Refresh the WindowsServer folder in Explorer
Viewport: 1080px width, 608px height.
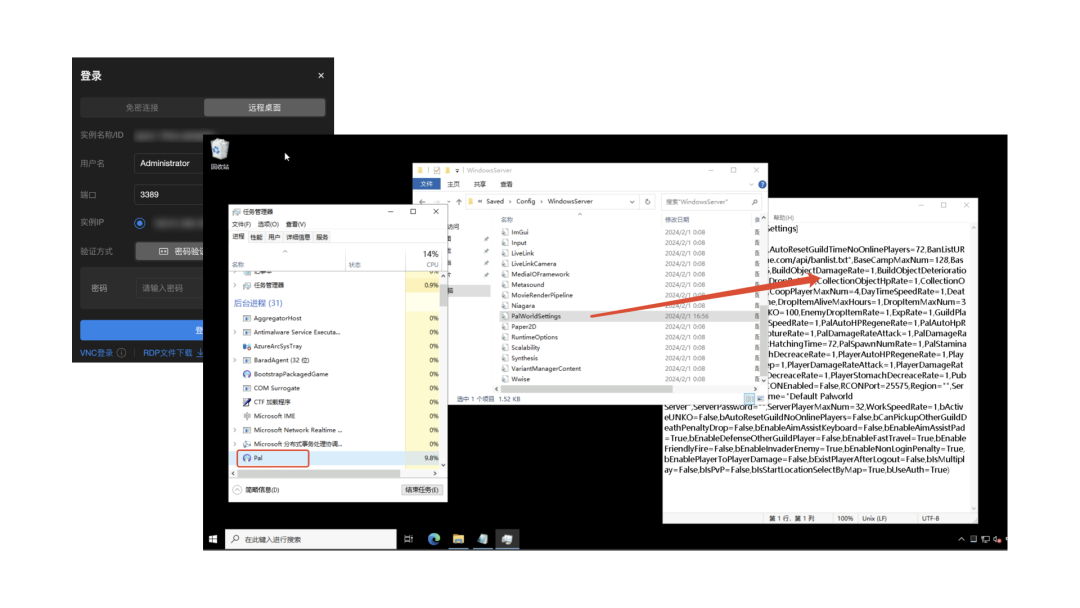647,202
